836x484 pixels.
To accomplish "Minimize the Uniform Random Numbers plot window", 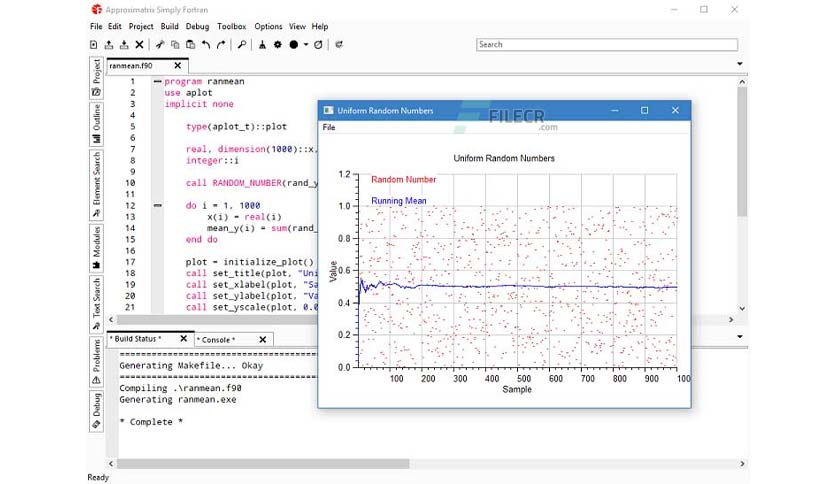I will (x=615, y=110).
